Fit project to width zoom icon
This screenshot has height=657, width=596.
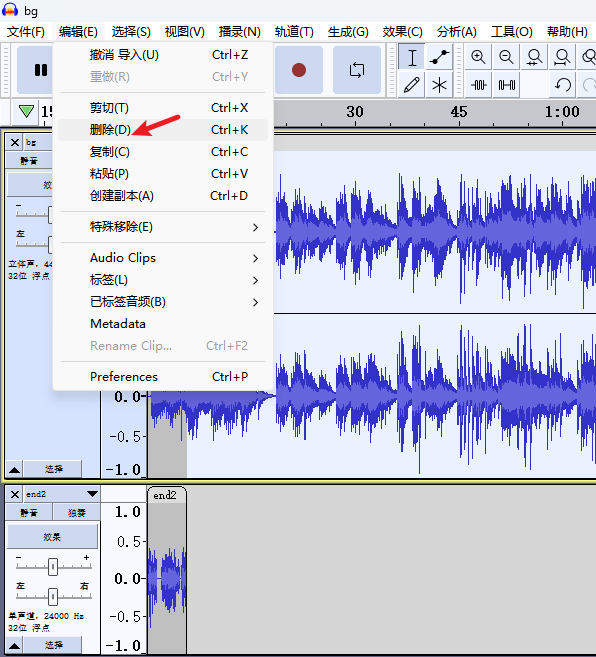coord(562,57)
